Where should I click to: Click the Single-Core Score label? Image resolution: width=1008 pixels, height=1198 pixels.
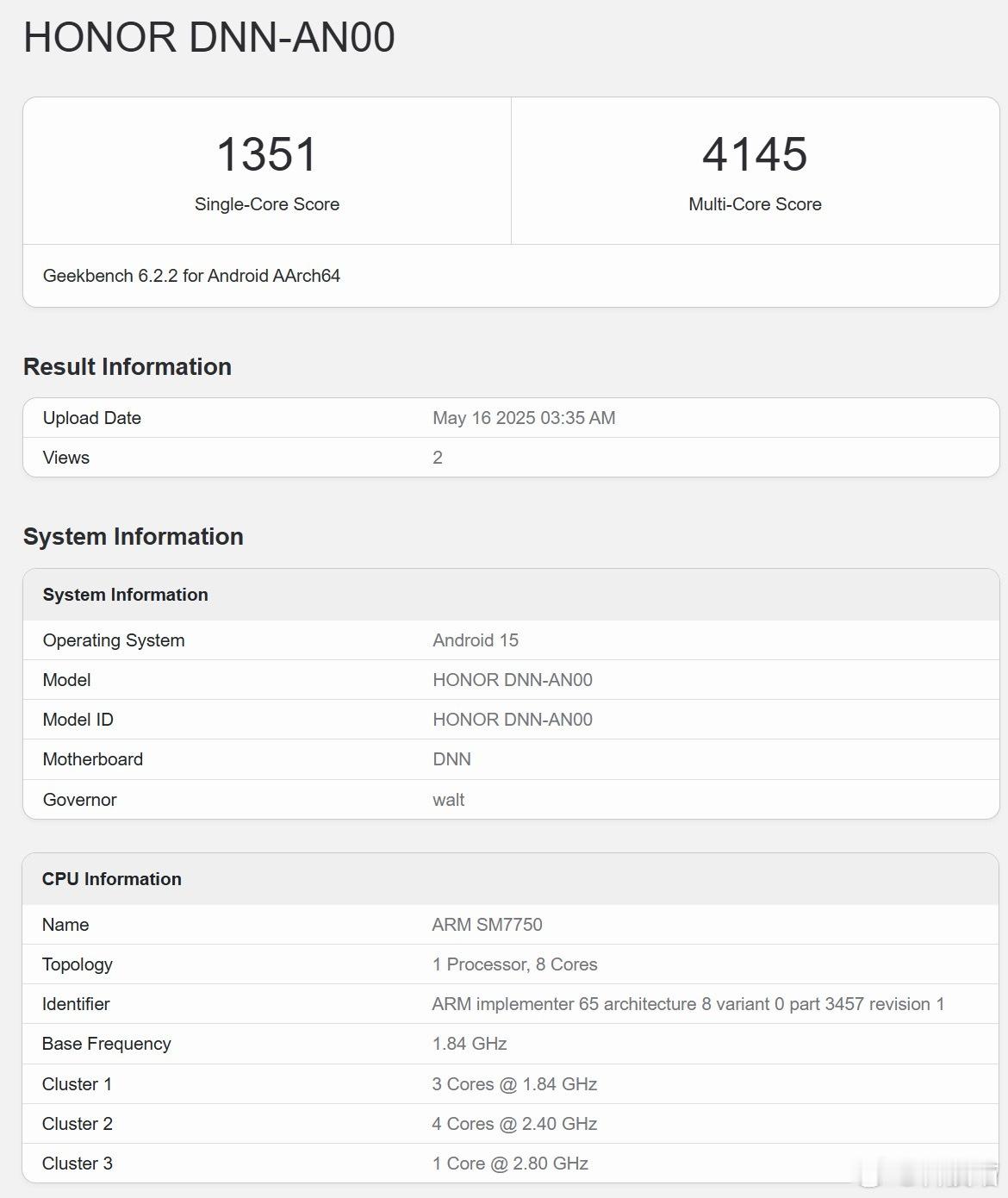click(267, 204)
